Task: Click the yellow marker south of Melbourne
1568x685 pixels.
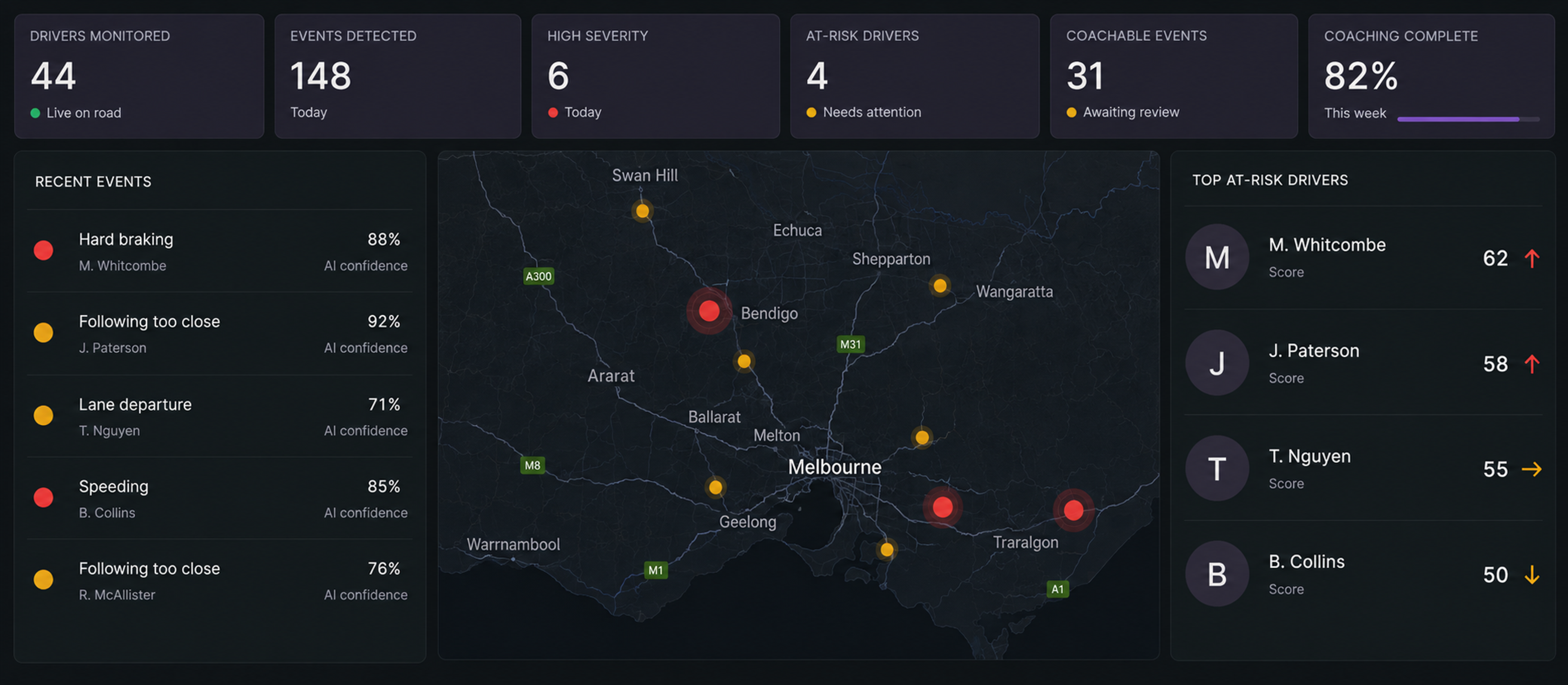Action: [887, 549]
